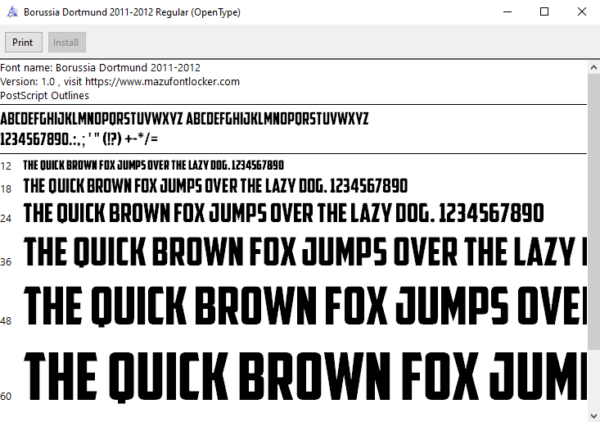Click the '60' size label
600x422 pixels.
(6, 396)
